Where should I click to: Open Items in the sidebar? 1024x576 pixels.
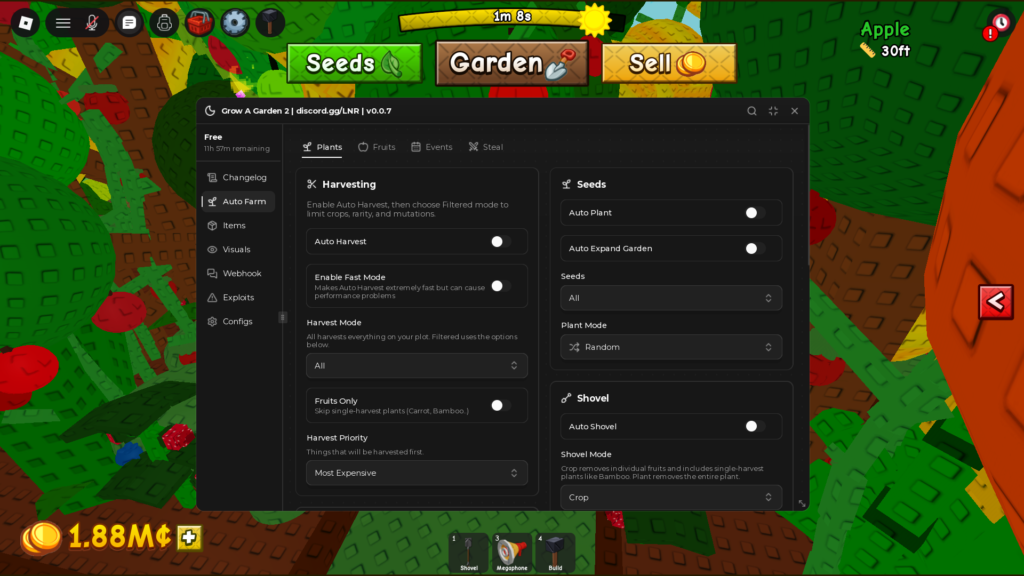(x=238, y=225)
